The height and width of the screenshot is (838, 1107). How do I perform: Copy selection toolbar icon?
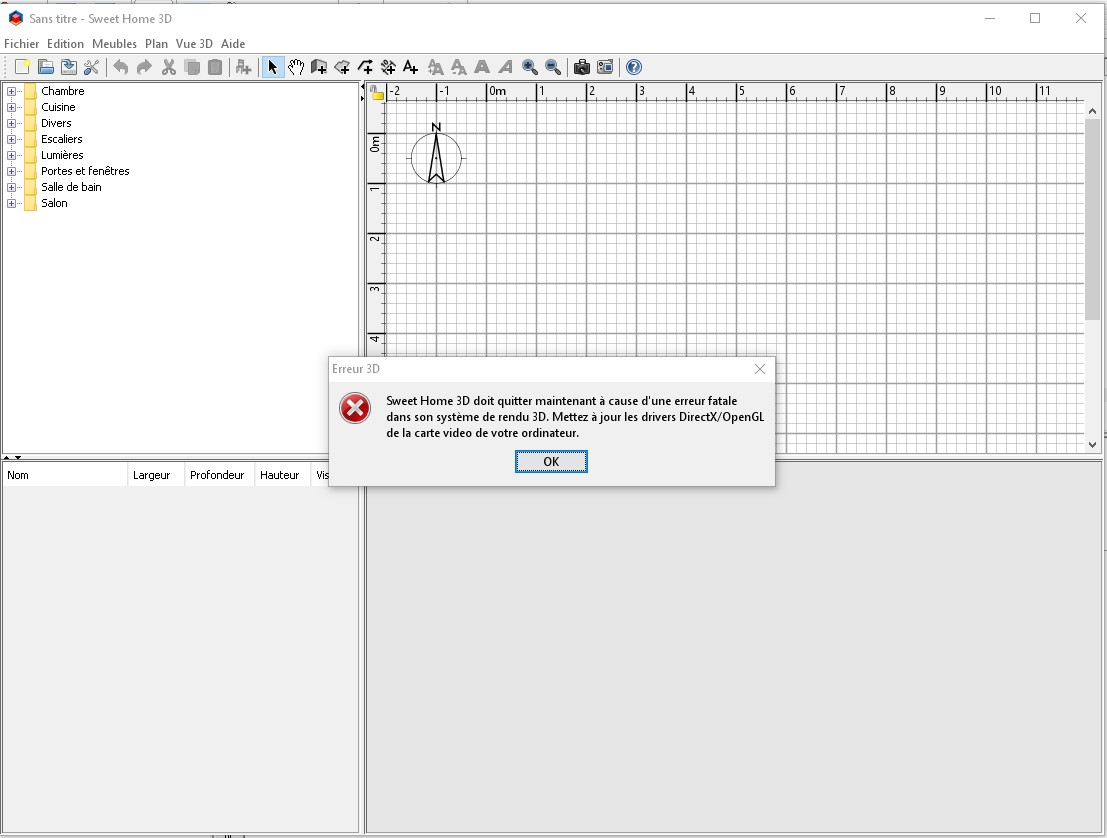(x=192, y=67)
